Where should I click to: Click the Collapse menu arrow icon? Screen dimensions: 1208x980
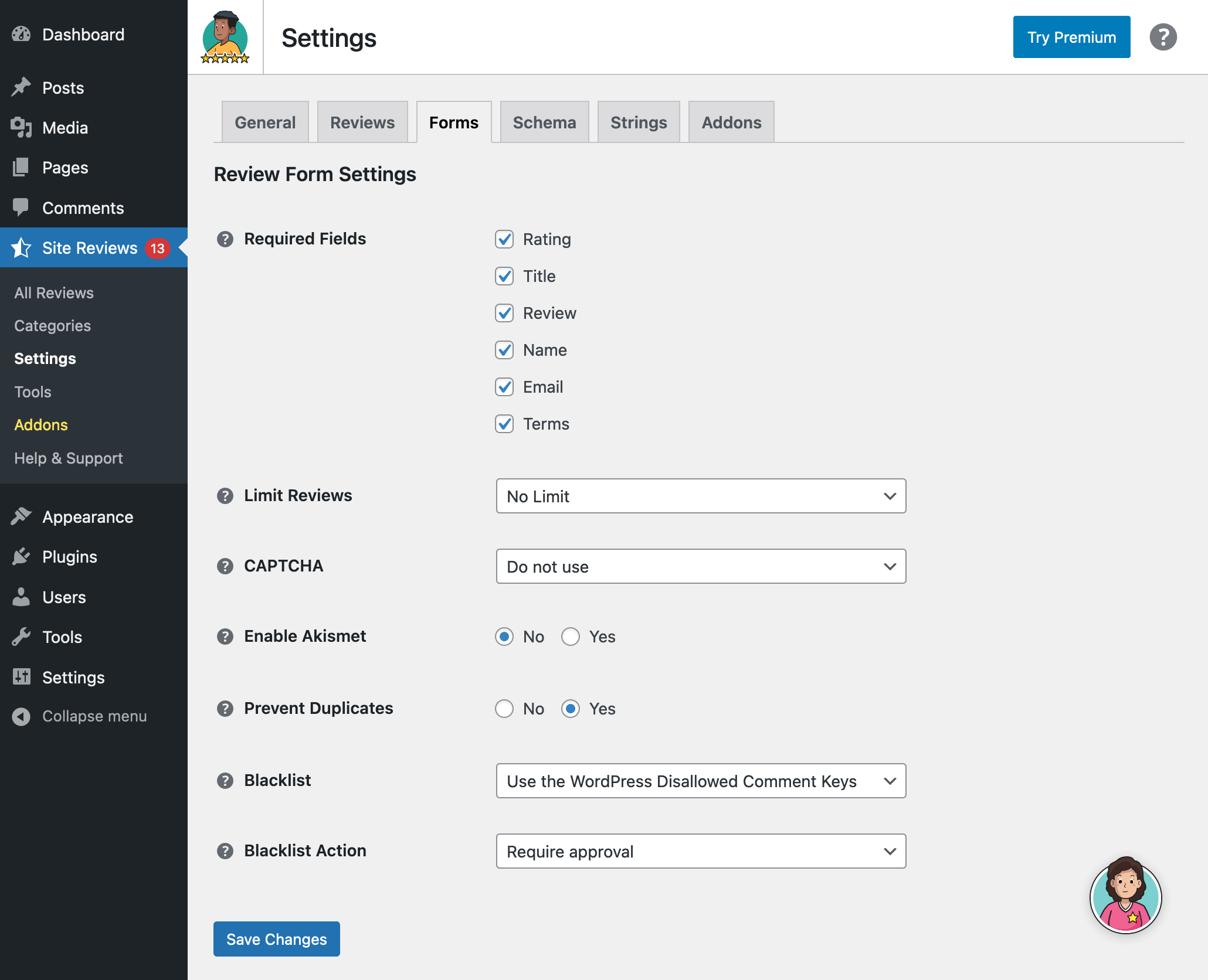21,716
